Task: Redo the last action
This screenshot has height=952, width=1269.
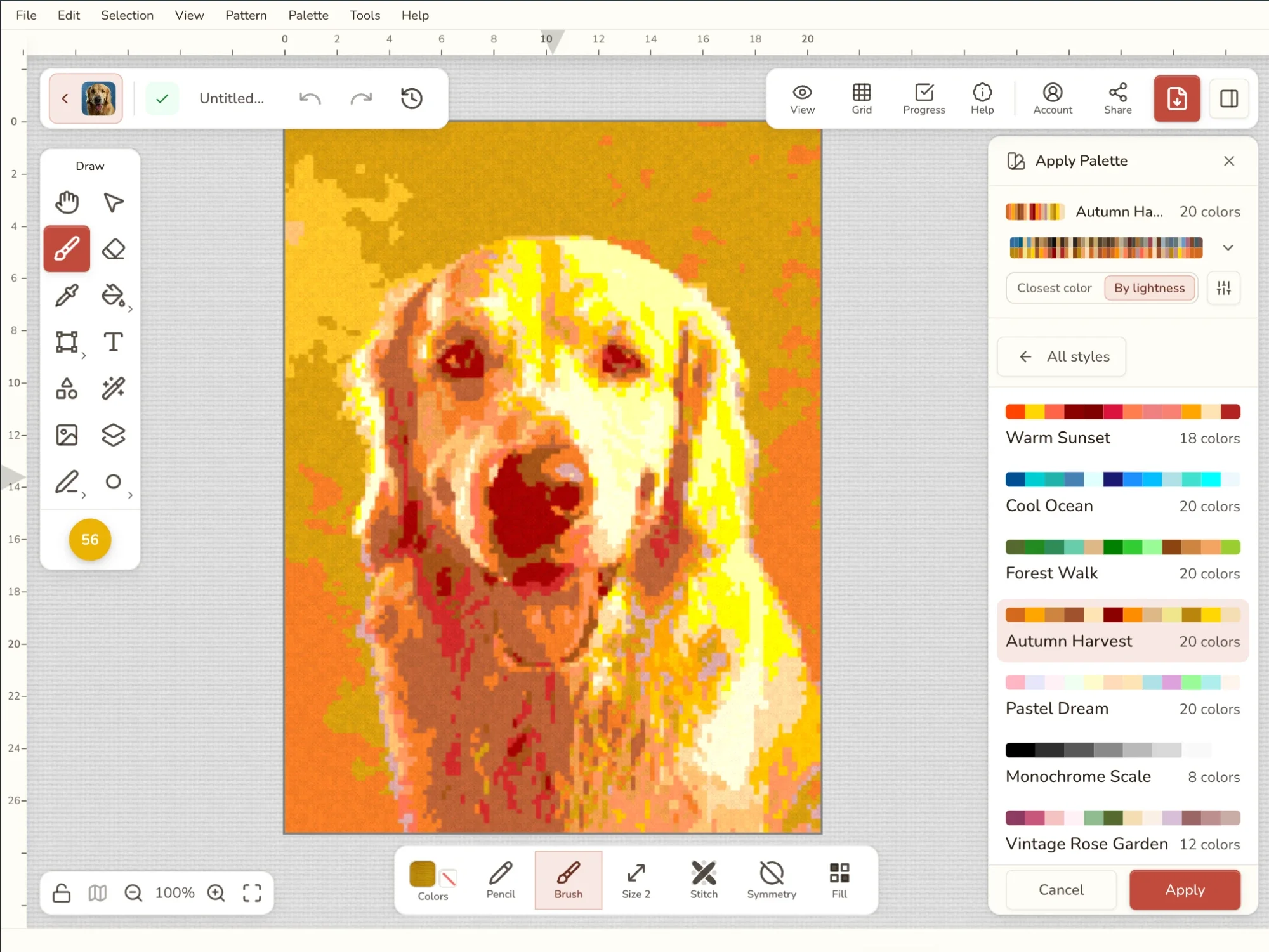Action: 361,98
